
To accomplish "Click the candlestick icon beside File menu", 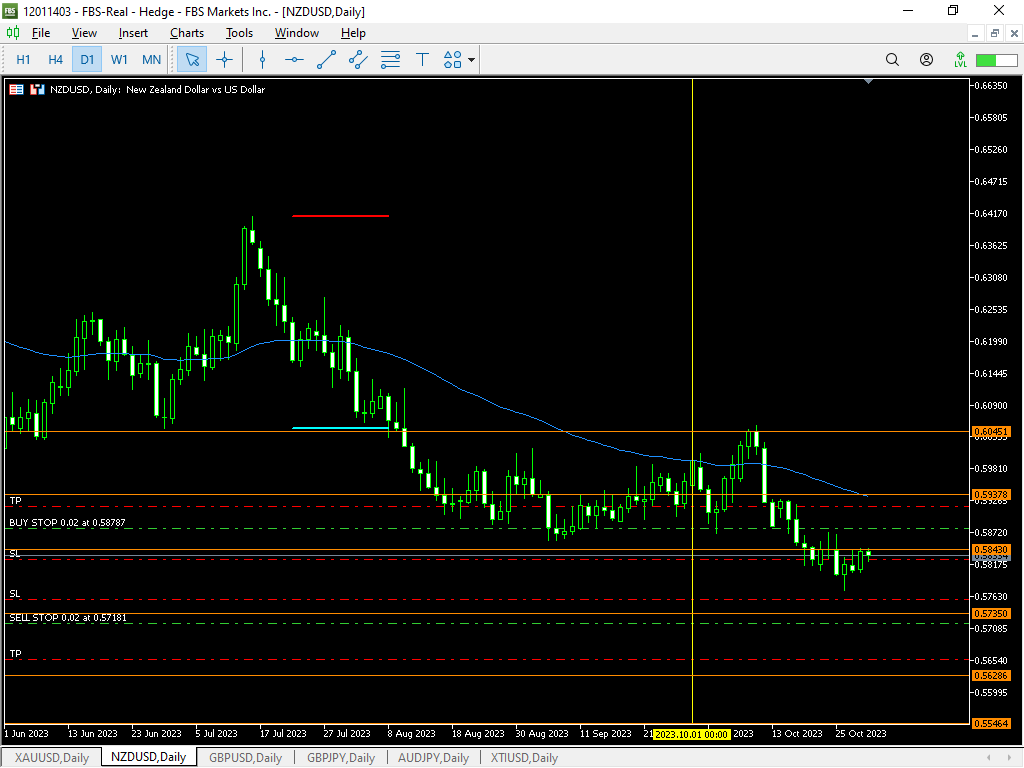I will [x=13, y=33].
